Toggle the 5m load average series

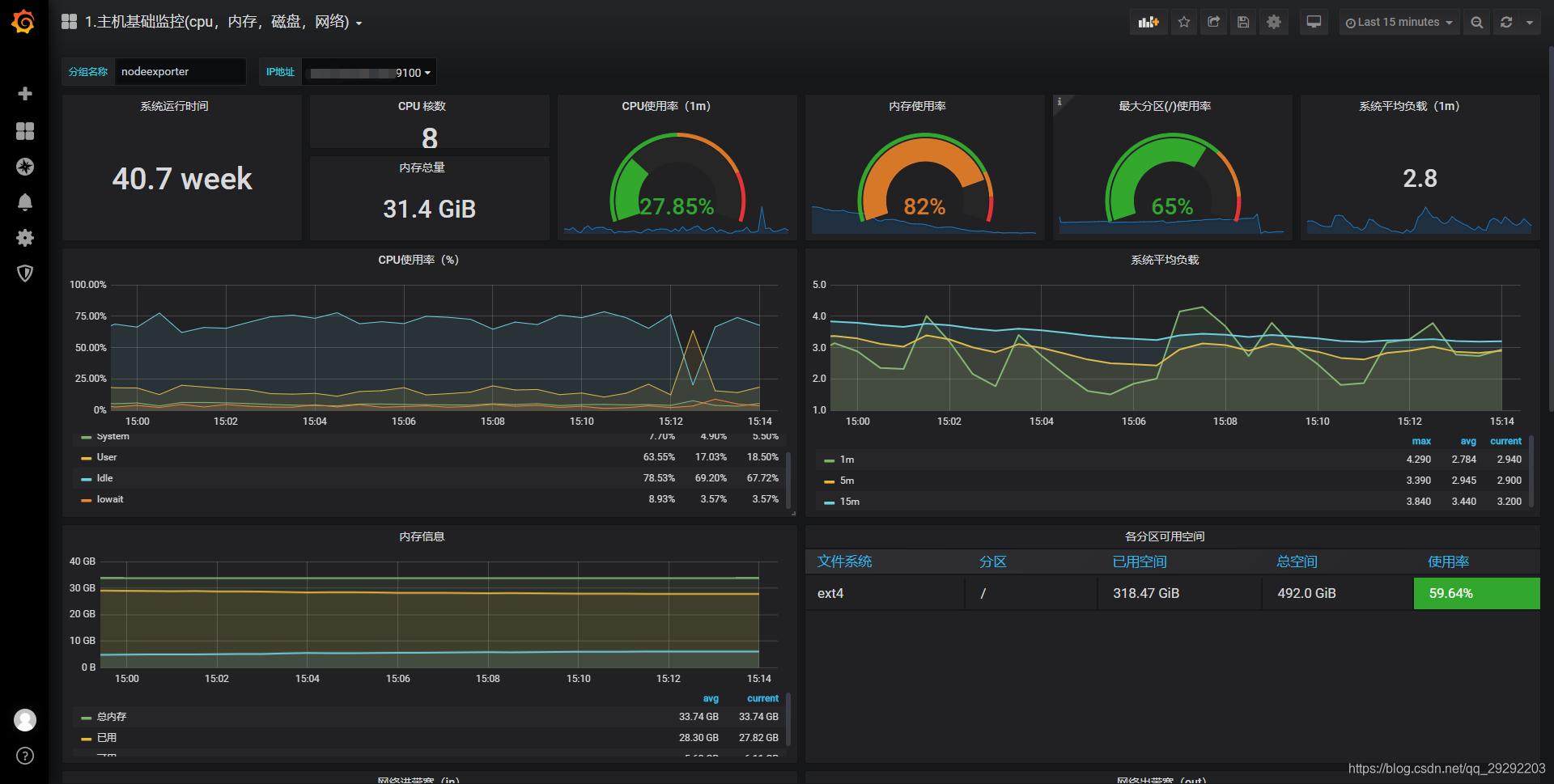coord(847,481)
